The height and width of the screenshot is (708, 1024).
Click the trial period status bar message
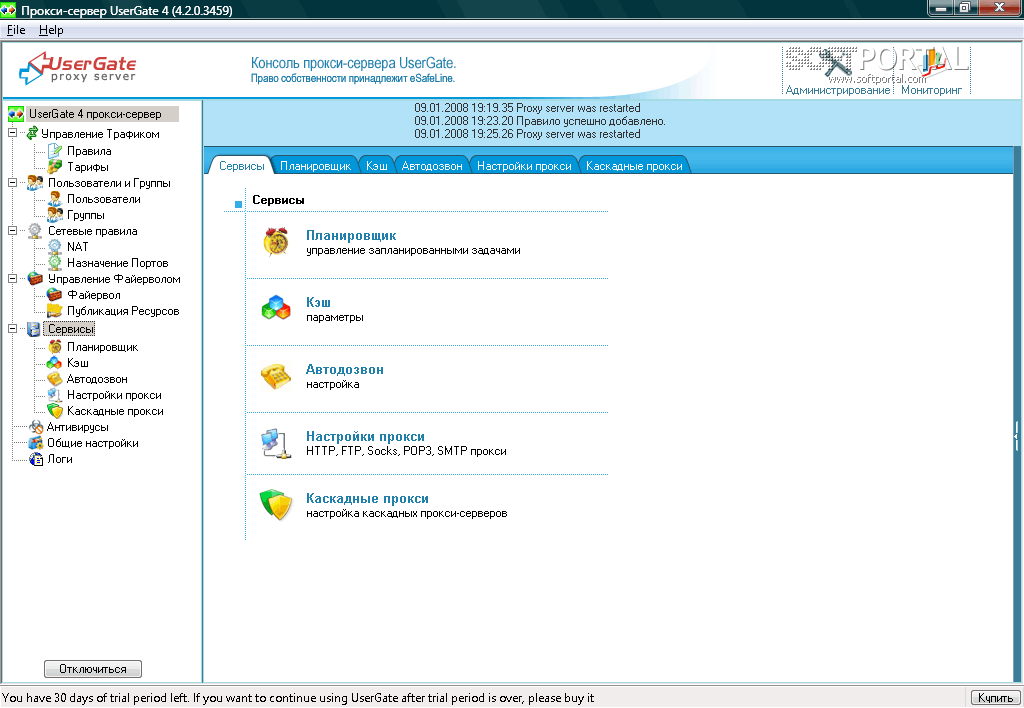pos(298,698)
